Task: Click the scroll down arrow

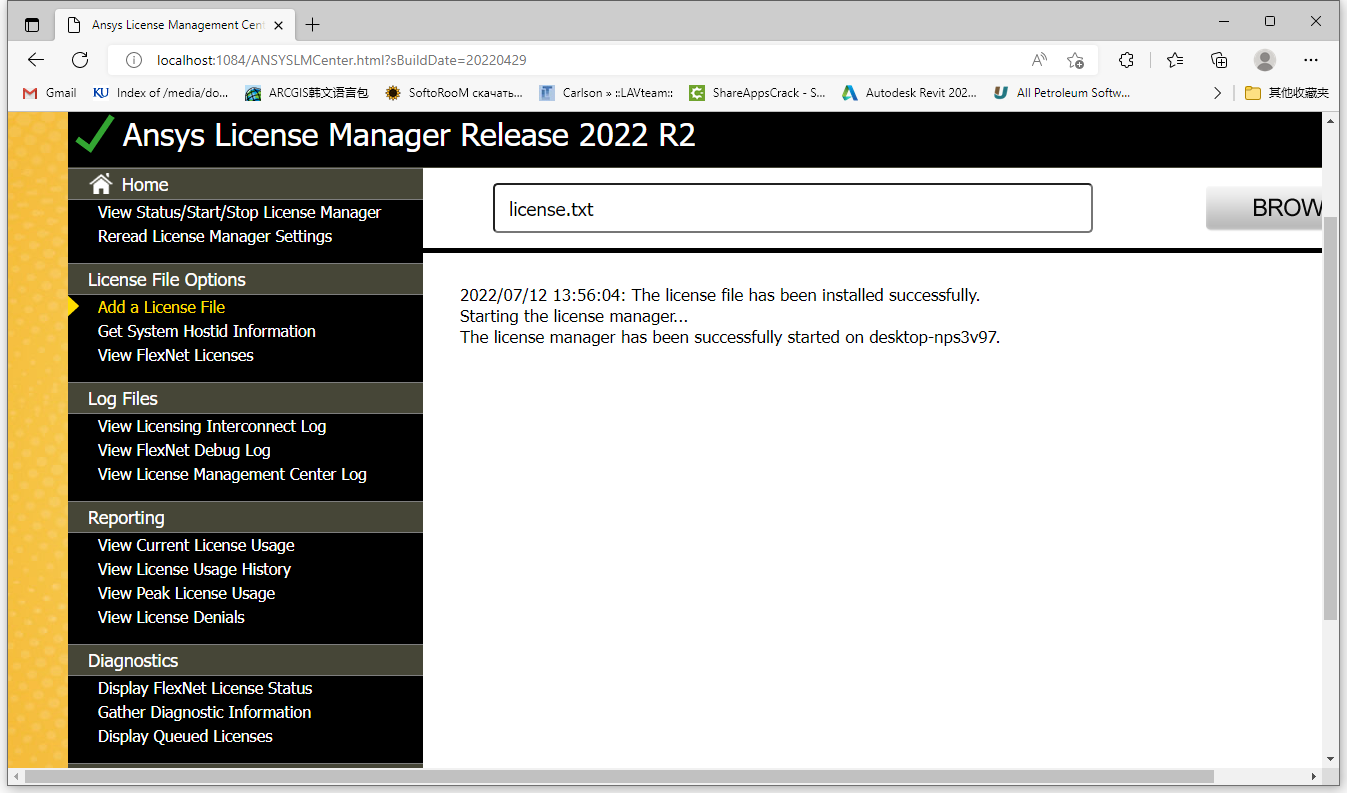Action: coord(1330,759)
